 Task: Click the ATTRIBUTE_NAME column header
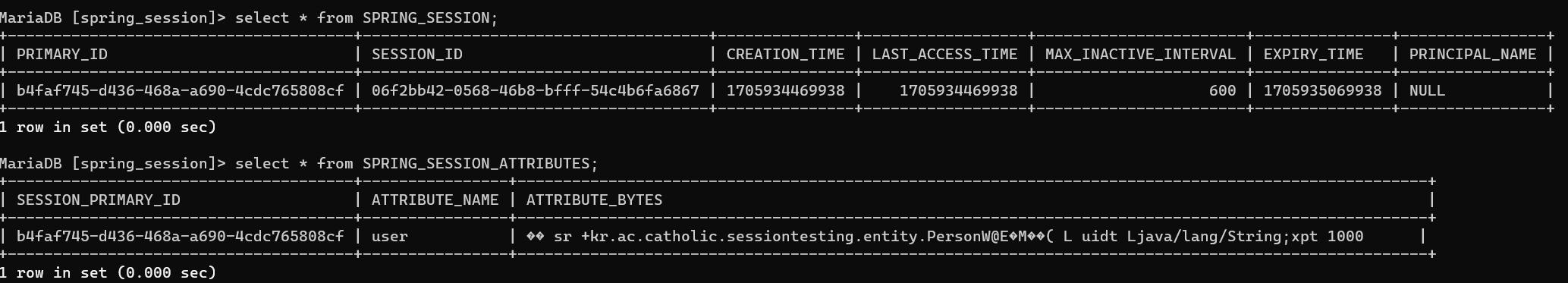pyautogui.click(x=435, y=200)
